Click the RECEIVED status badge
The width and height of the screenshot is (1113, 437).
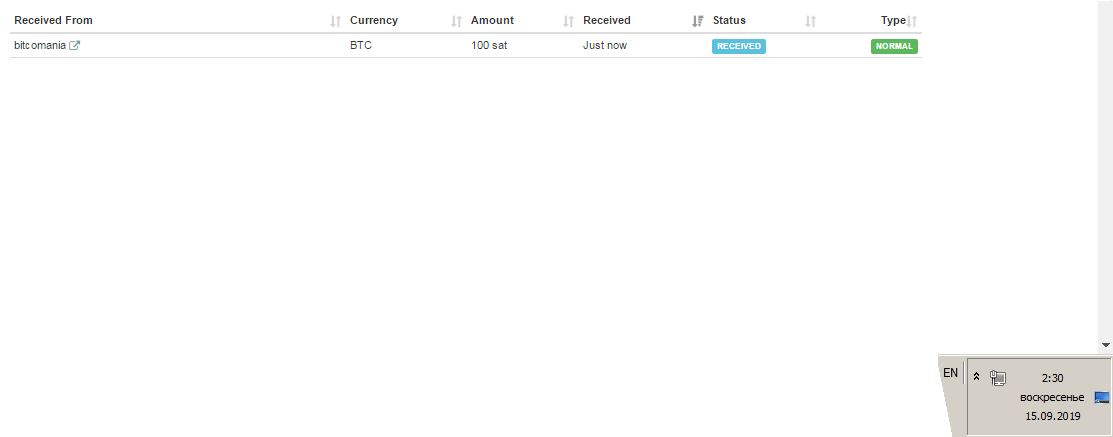click(x=739, y=46)
